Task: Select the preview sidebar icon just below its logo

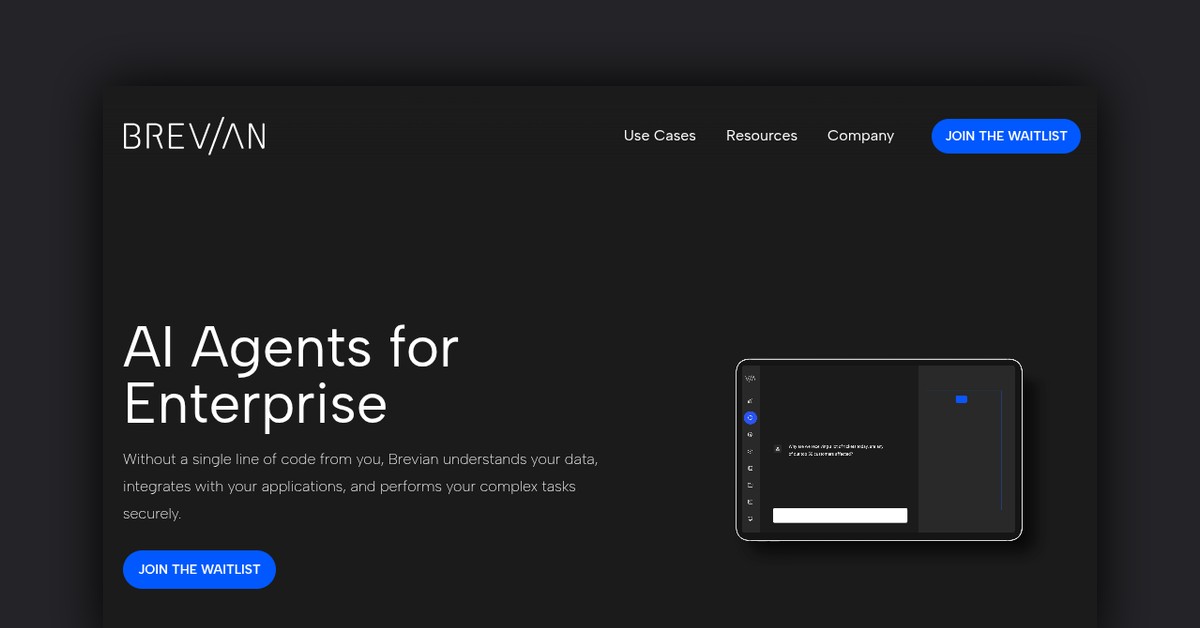Action: point(750,401)
